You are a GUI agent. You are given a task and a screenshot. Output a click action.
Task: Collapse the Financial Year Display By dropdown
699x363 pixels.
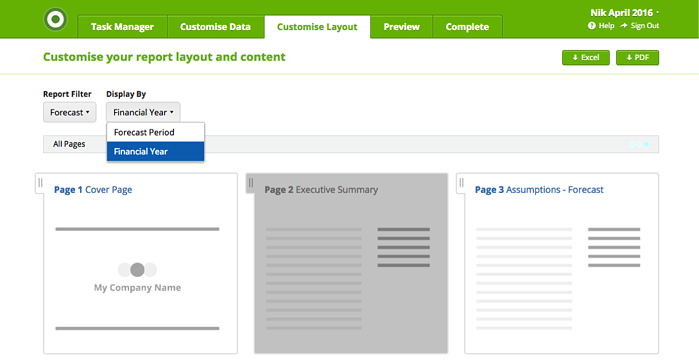(143, 112)
